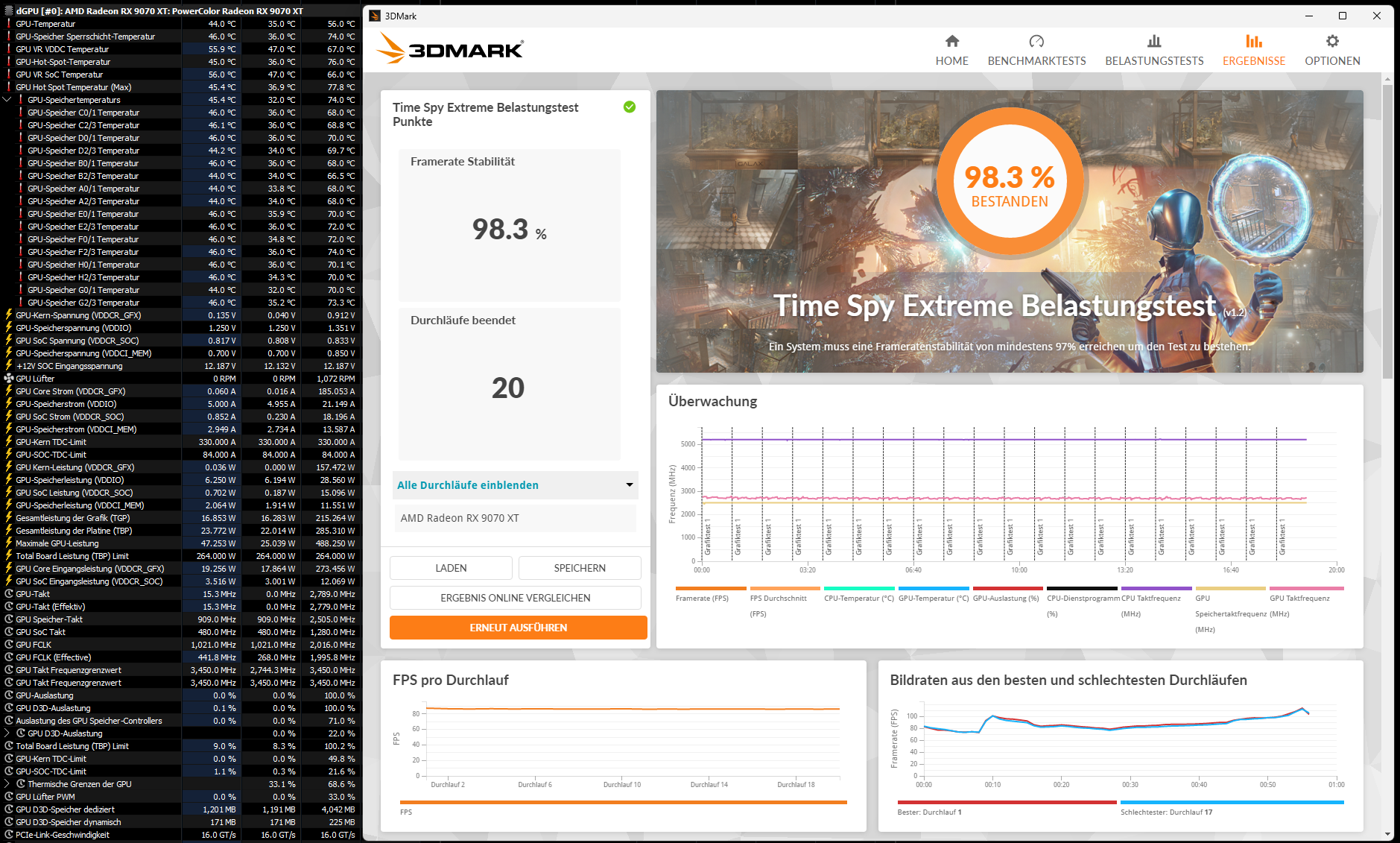Screen dimensions: 1400x843
Task: Click Ergebnis online vergleichen
Action: pos(516,598)
